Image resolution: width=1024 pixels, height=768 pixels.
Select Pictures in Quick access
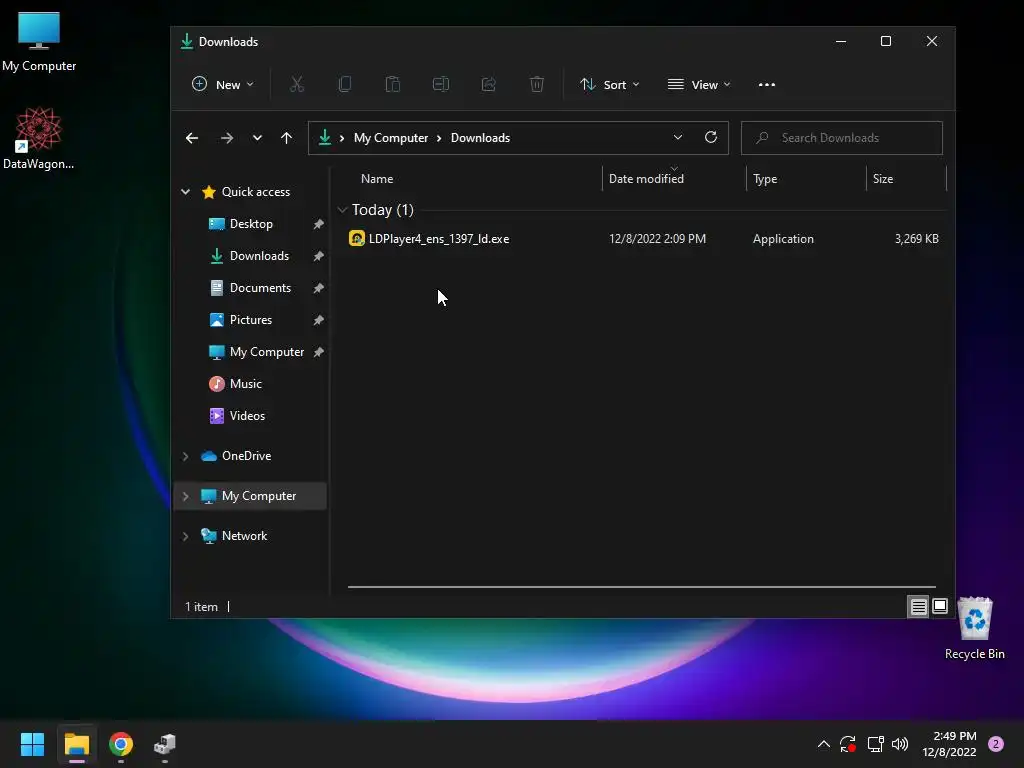pyautogui.click(x=251, y=320)
